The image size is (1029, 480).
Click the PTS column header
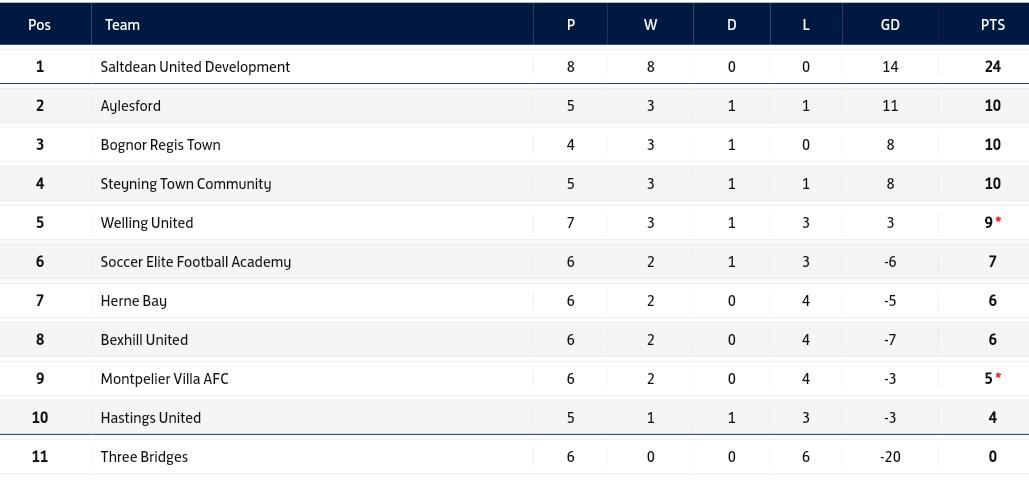click(992, 25)
